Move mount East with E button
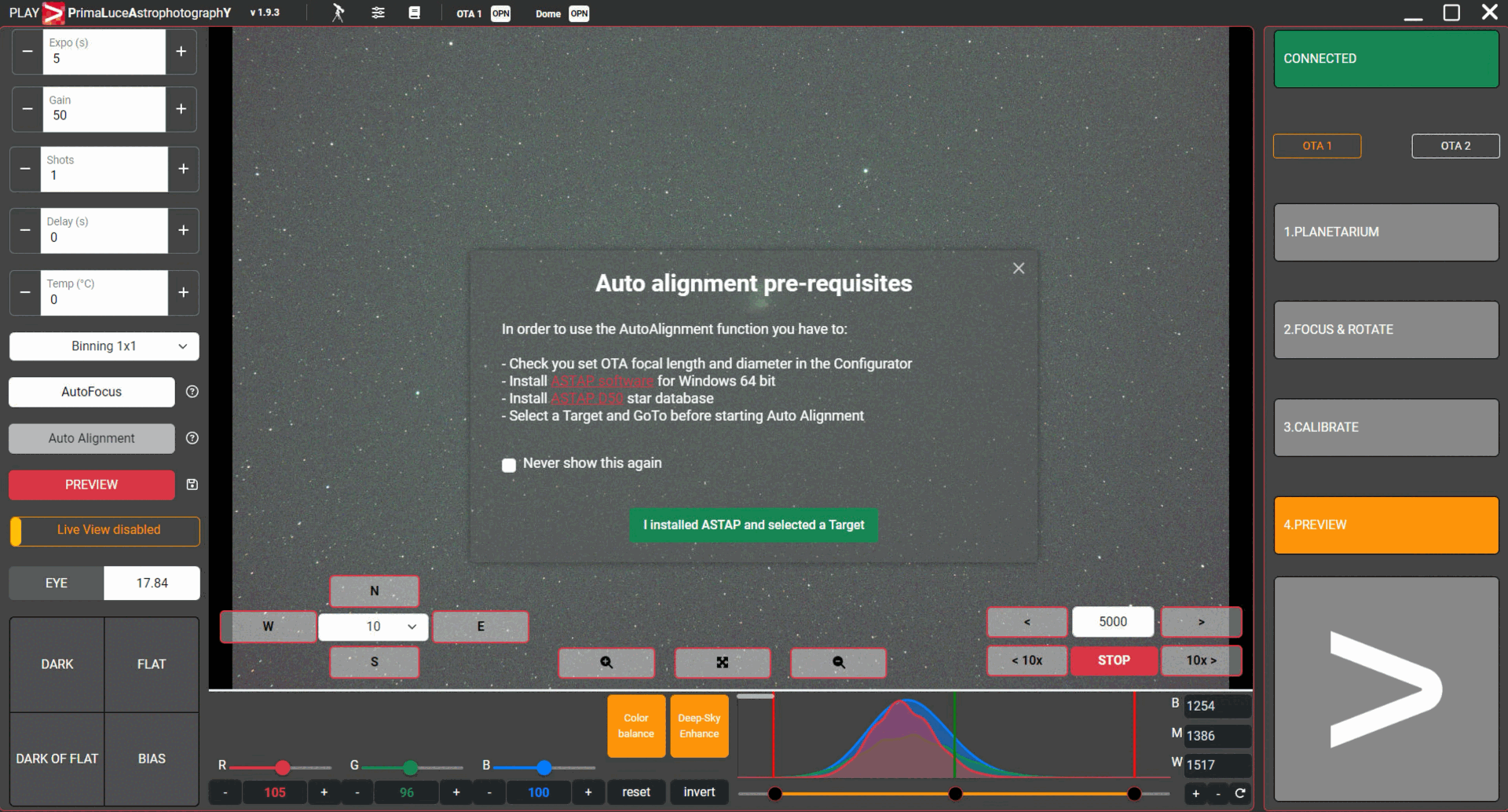The height and width of the screenshot is (812, 1508). [481, 627]
